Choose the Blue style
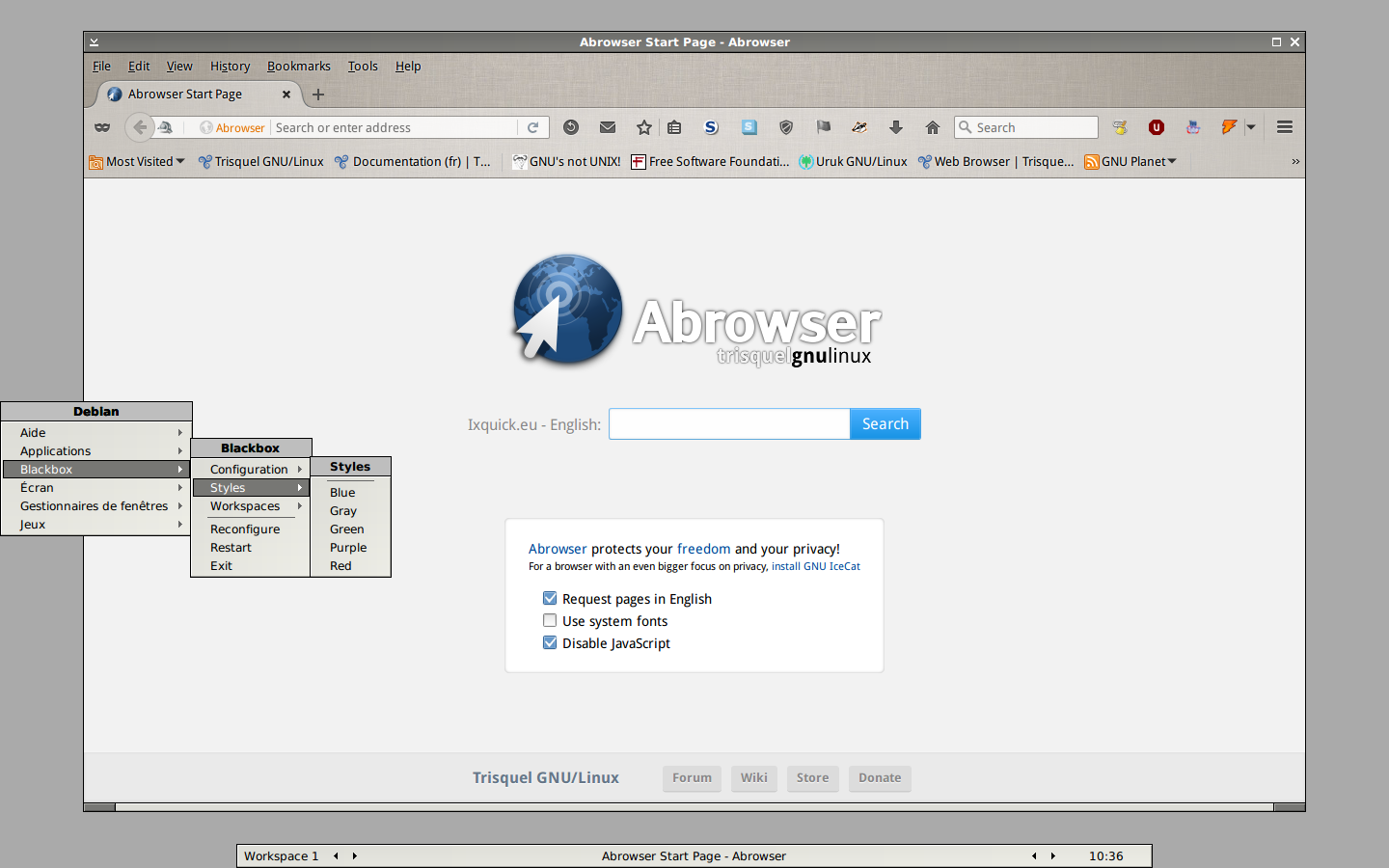 [351, 492]
